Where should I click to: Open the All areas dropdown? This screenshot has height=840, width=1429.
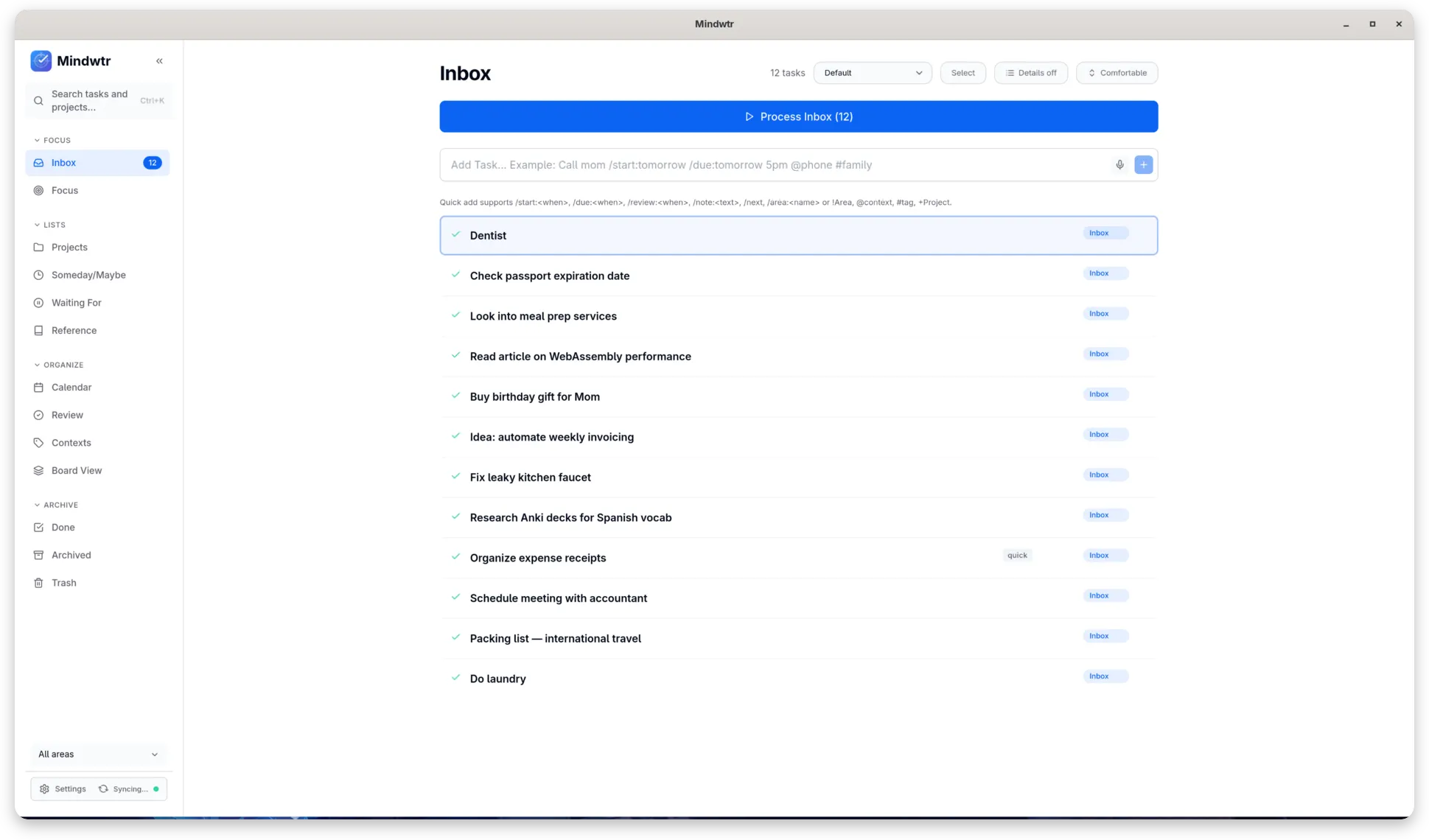coord(98,755)
